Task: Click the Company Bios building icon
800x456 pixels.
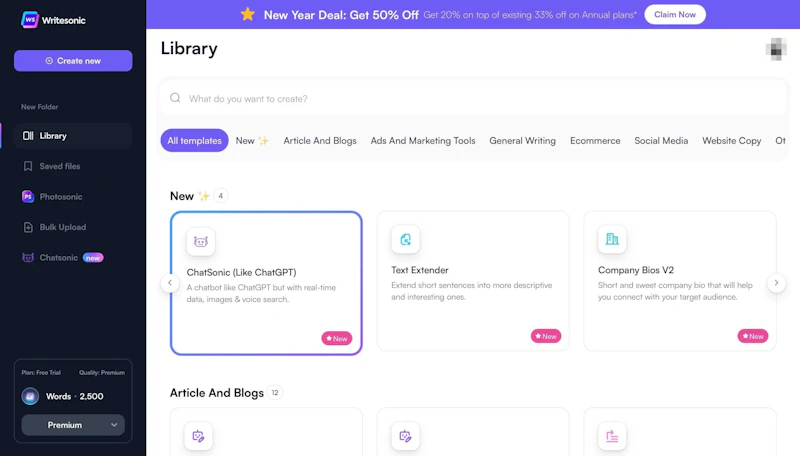Action: [612, 239]
